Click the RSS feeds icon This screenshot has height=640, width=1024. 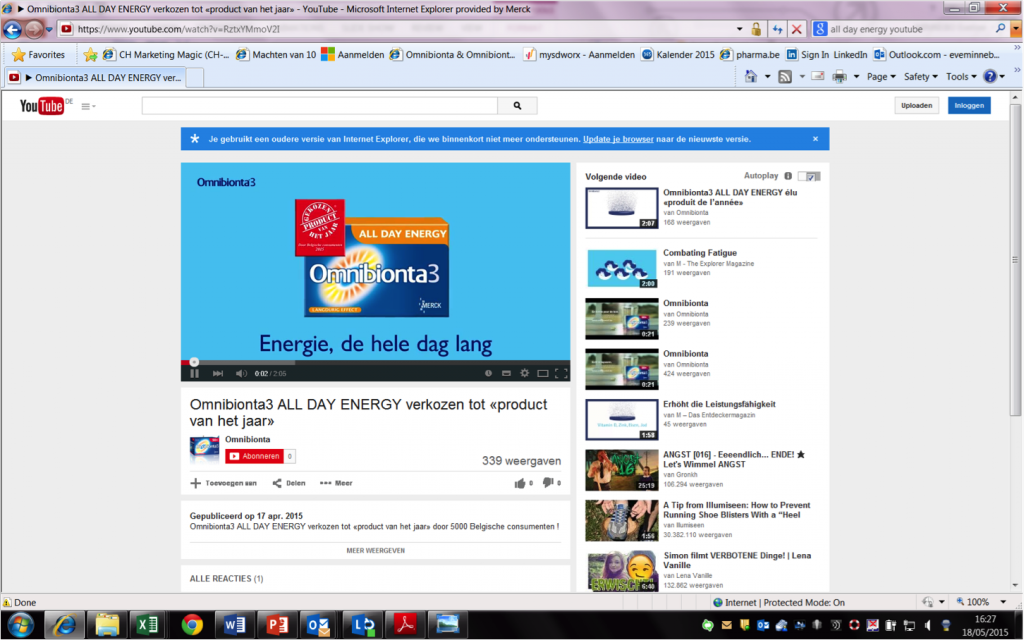coord(785,76)
